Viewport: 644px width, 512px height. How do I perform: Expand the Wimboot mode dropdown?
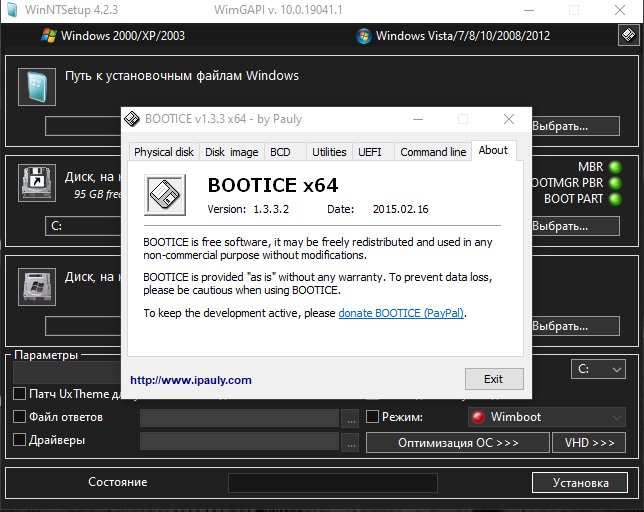pyautogui.click(x=547, y=417)
